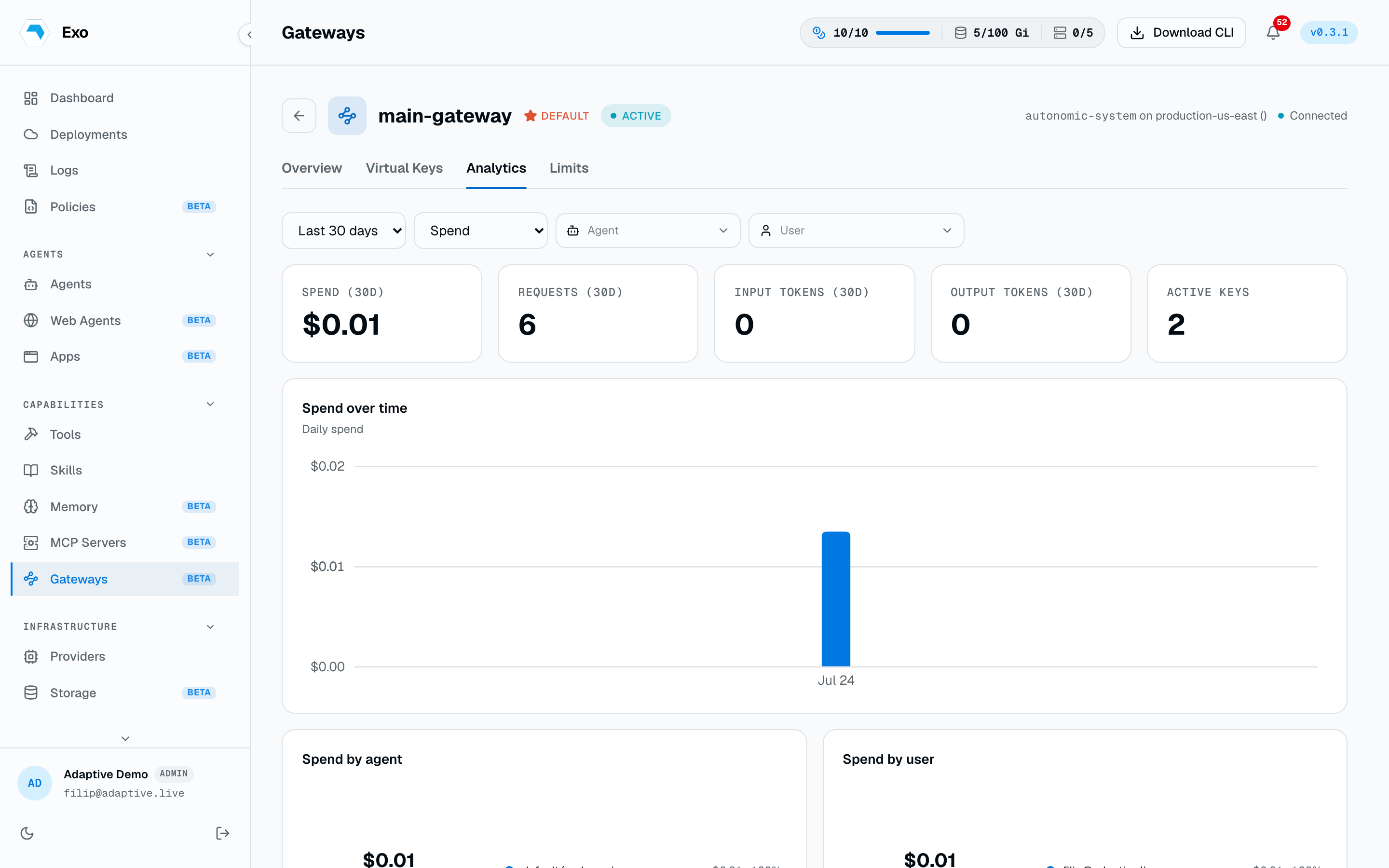This screenshot has width=1389, height=868.
Task: Click the Web Agents globe icon
Action: pyautogui.click(x=31, y=320)
